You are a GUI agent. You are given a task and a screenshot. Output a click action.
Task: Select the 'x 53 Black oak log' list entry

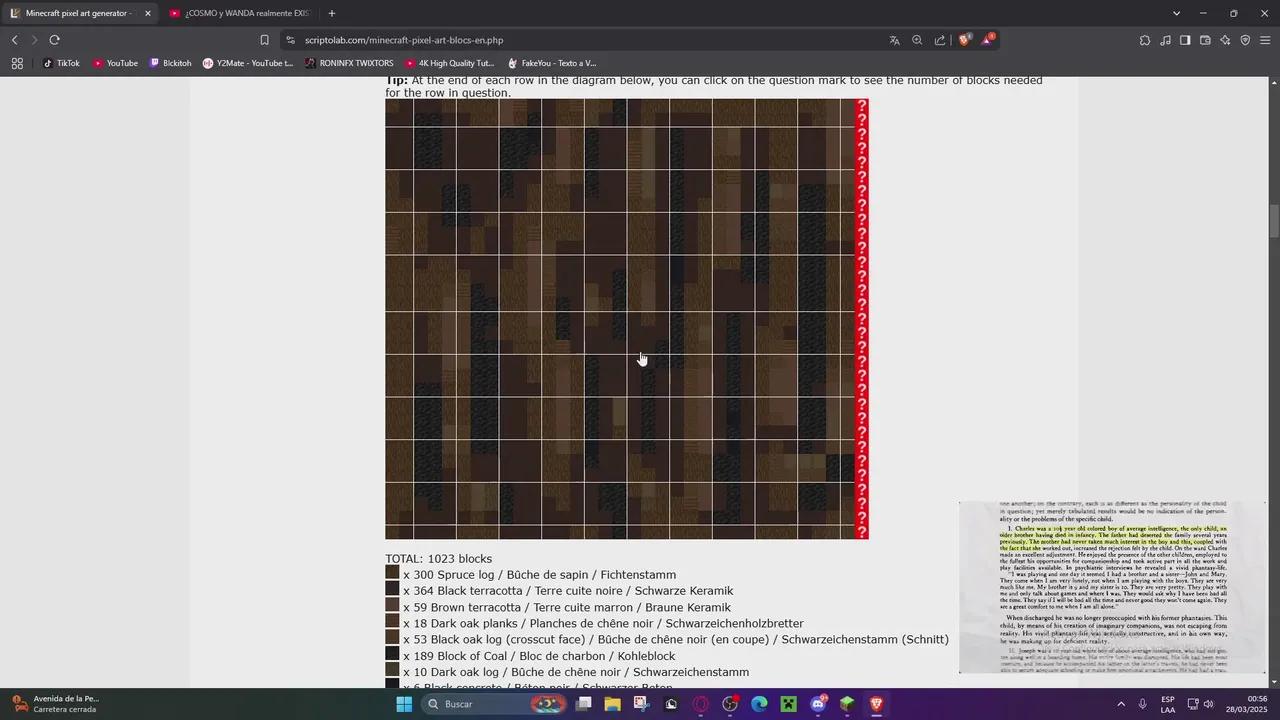pos(676,639)
